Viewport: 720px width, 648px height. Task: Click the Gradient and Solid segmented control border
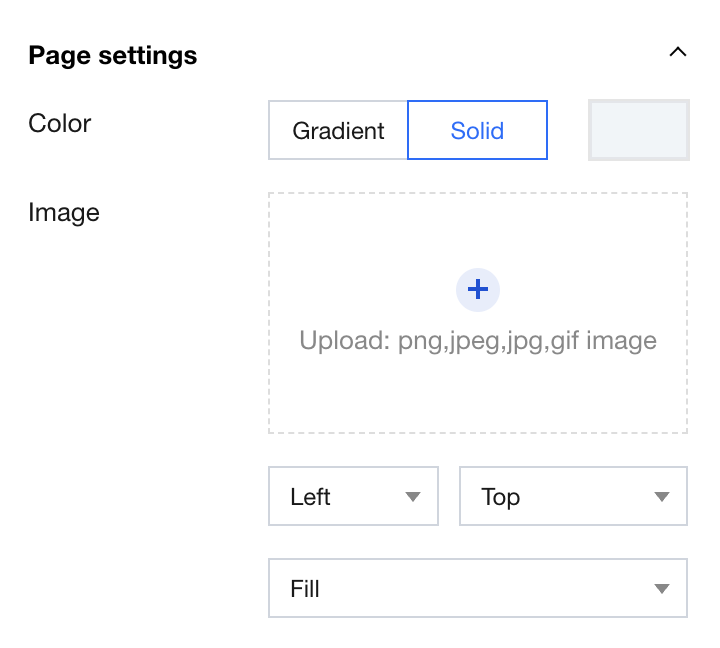pos(338,102)
